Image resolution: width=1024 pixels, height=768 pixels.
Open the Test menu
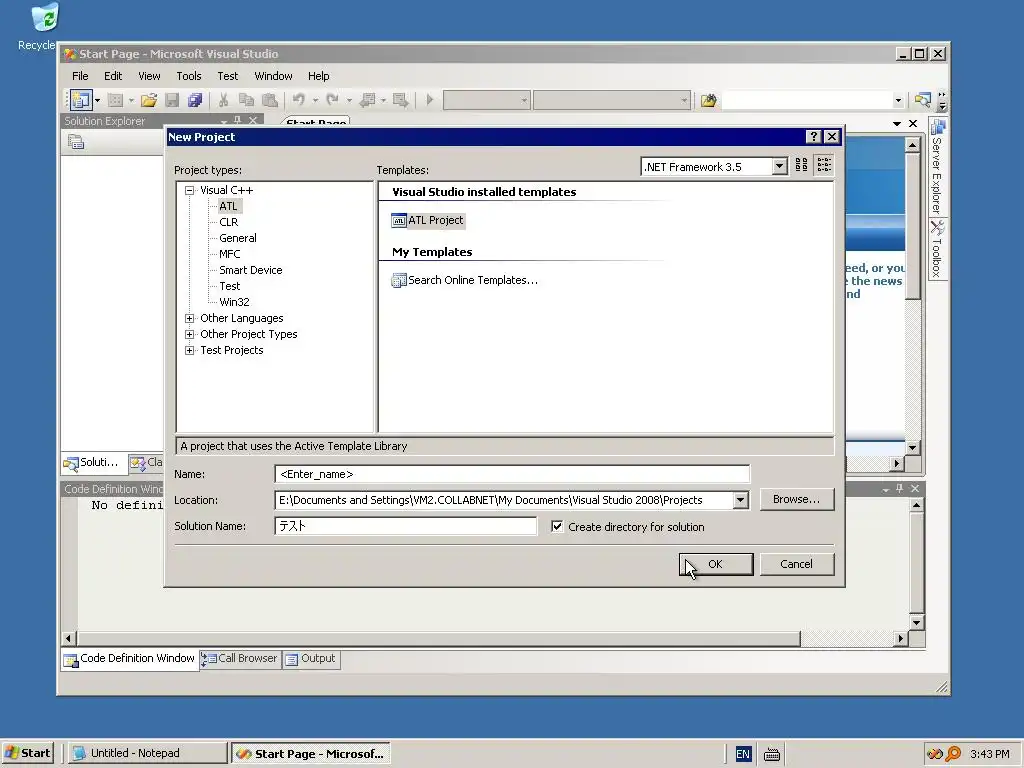tap(227, 76)
